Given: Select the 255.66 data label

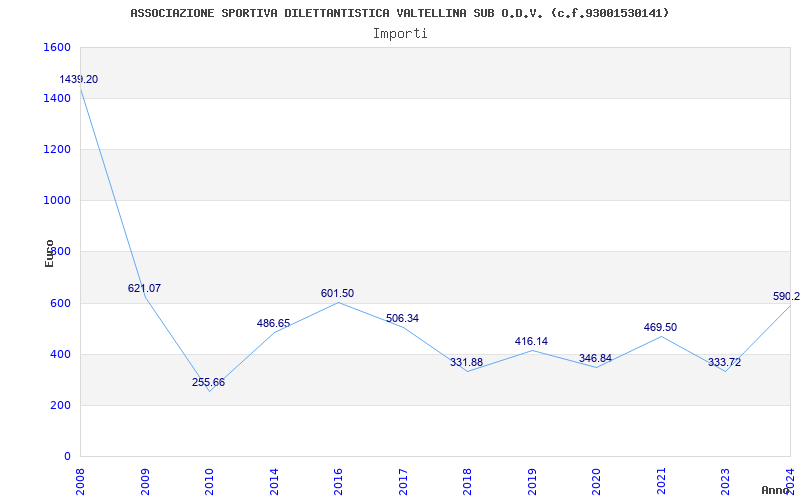Looking at the screenshot, I should click(208, 382).
